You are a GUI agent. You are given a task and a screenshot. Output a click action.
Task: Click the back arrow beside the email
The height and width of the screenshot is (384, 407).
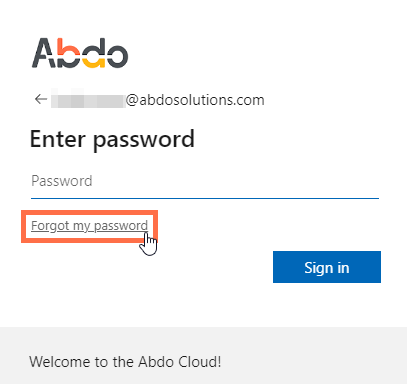pyautogui.click(x=41, y=99)
